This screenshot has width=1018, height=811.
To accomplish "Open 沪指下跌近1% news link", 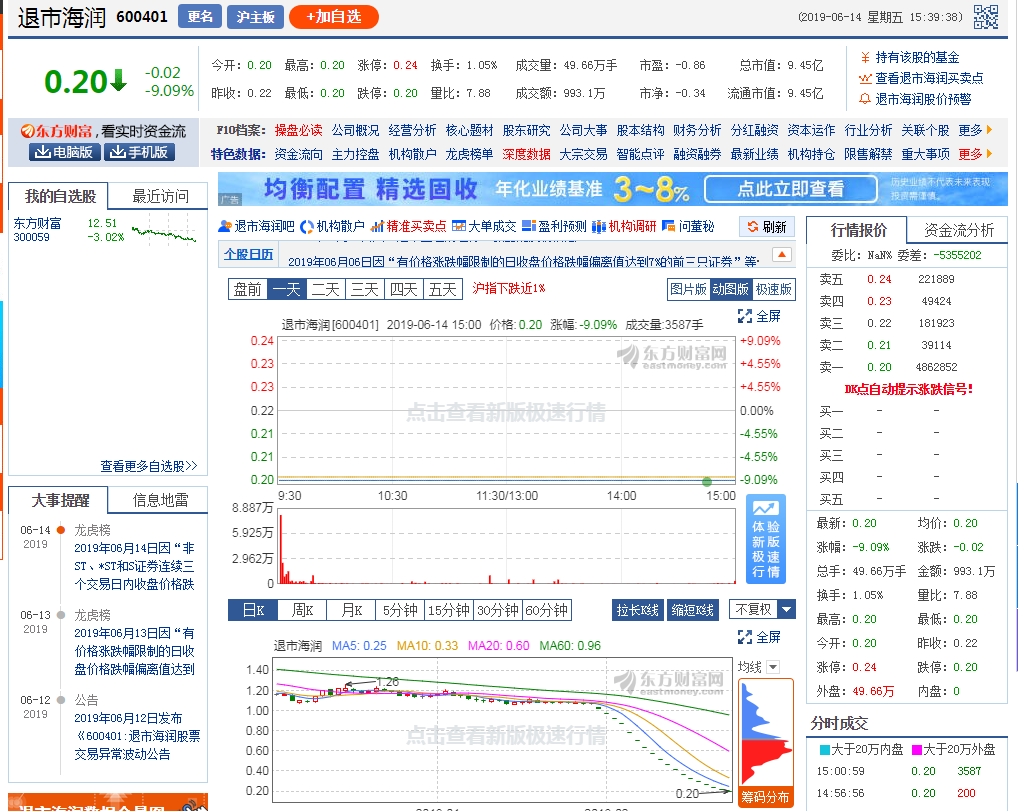I will [509, 288].
